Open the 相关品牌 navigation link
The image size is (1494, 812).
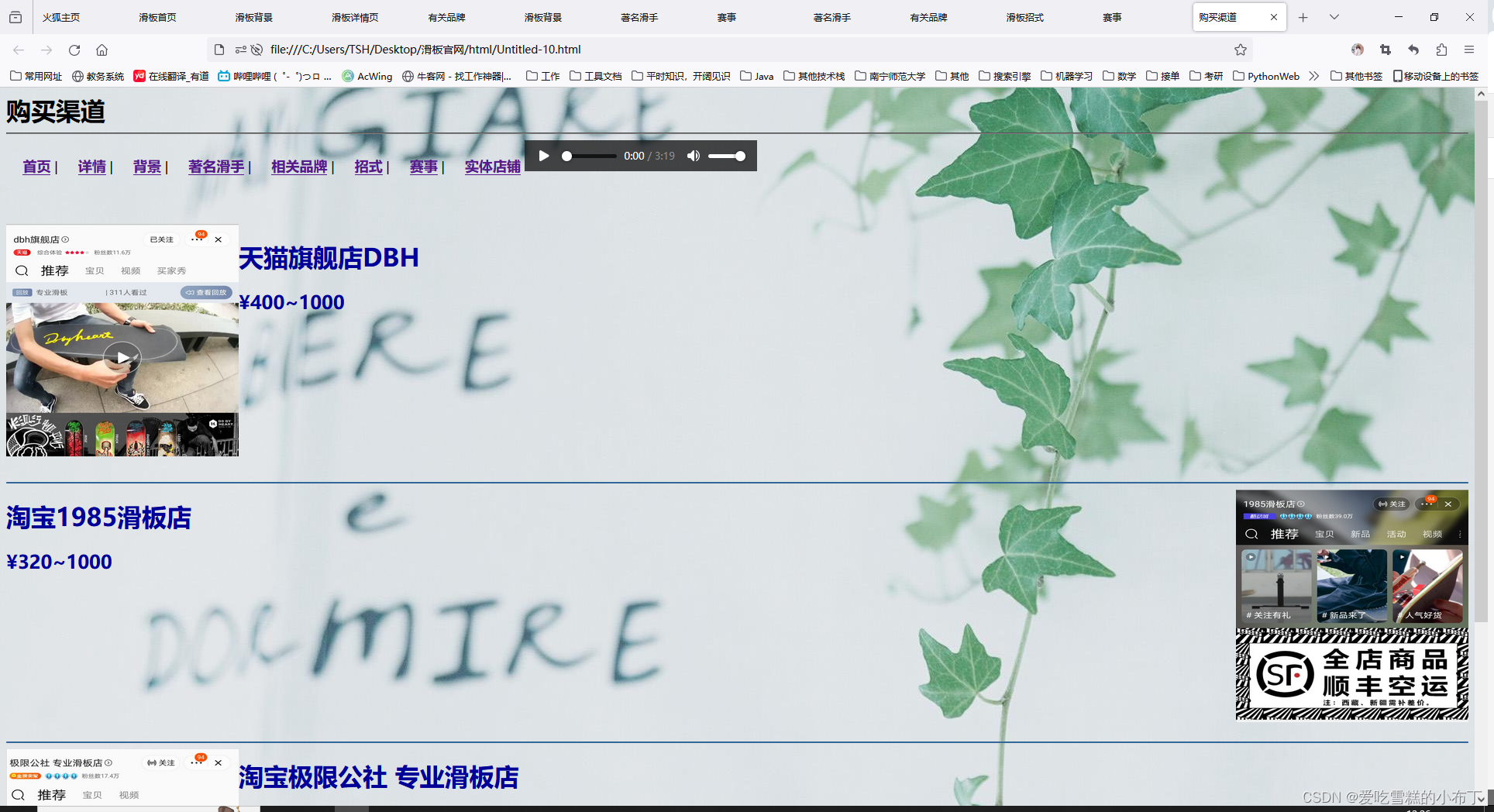pos(299,167)
